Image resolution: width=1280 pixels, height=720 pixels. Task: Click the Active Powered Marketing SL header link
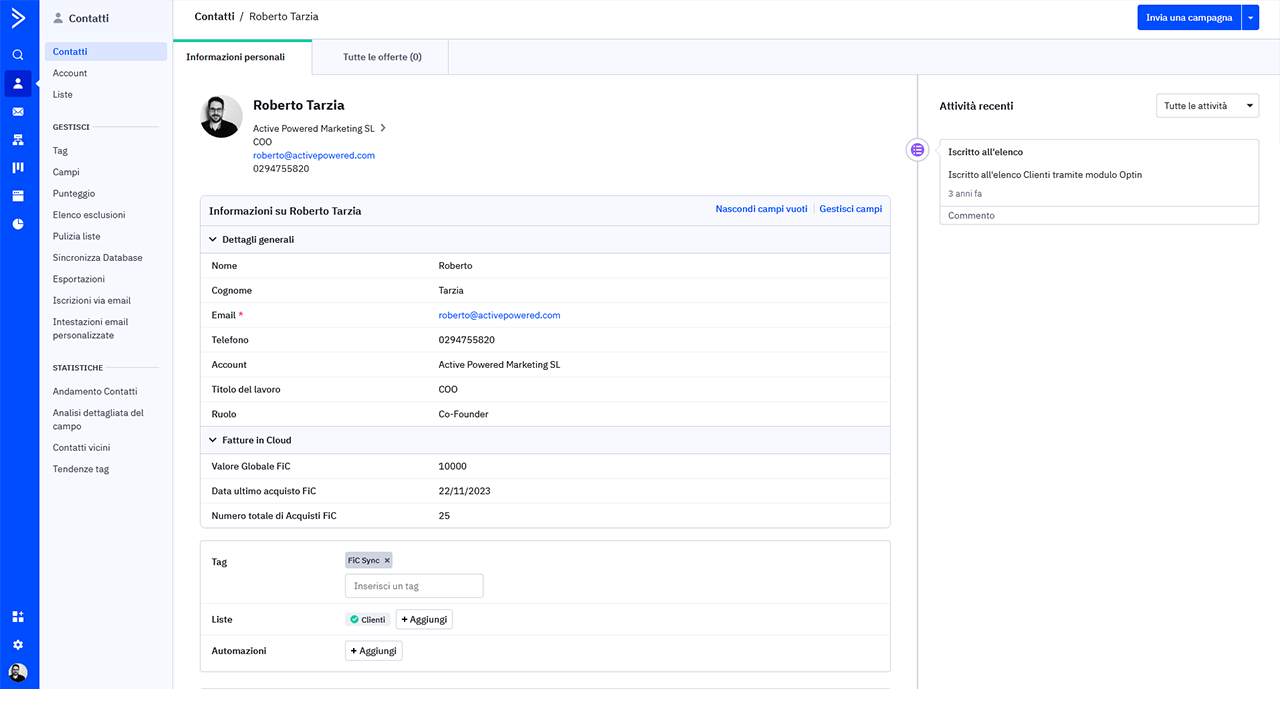click(x=314, y=128)
